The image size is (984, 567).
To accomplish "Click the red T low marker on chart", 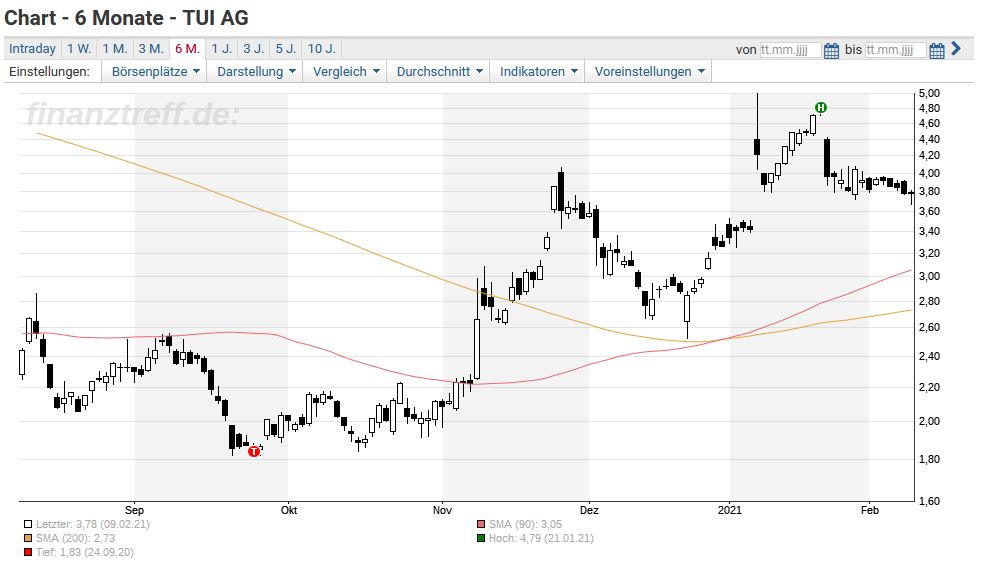I will (254, 451).
